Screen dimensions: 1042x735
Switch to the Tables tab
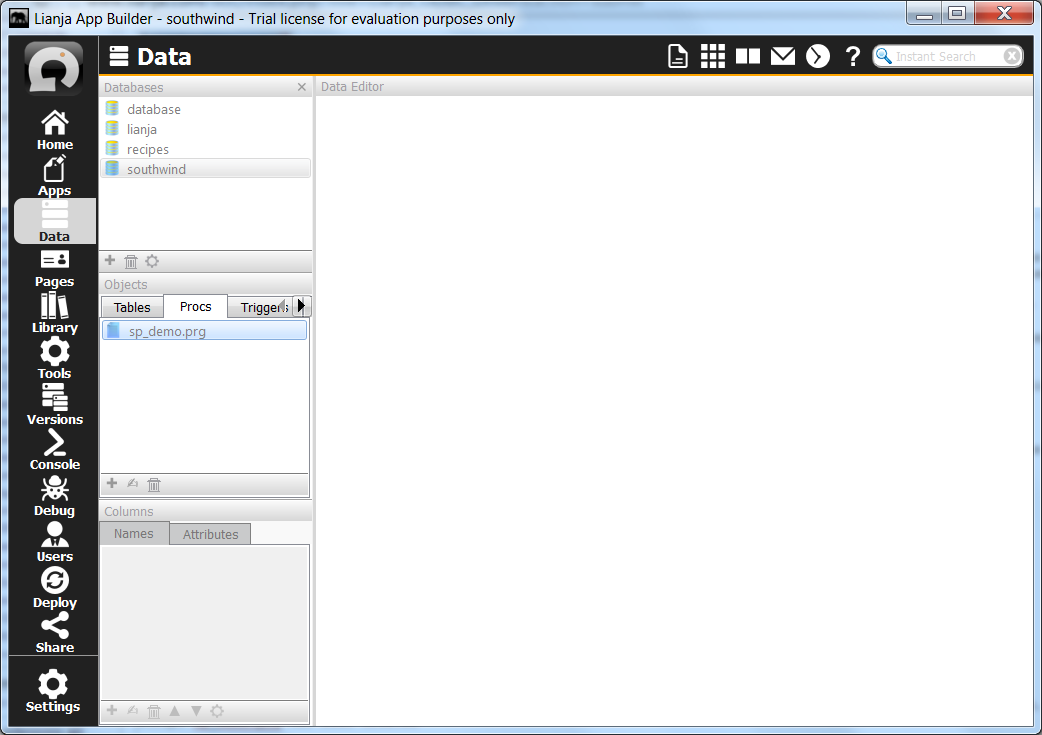tap(132, 307)
